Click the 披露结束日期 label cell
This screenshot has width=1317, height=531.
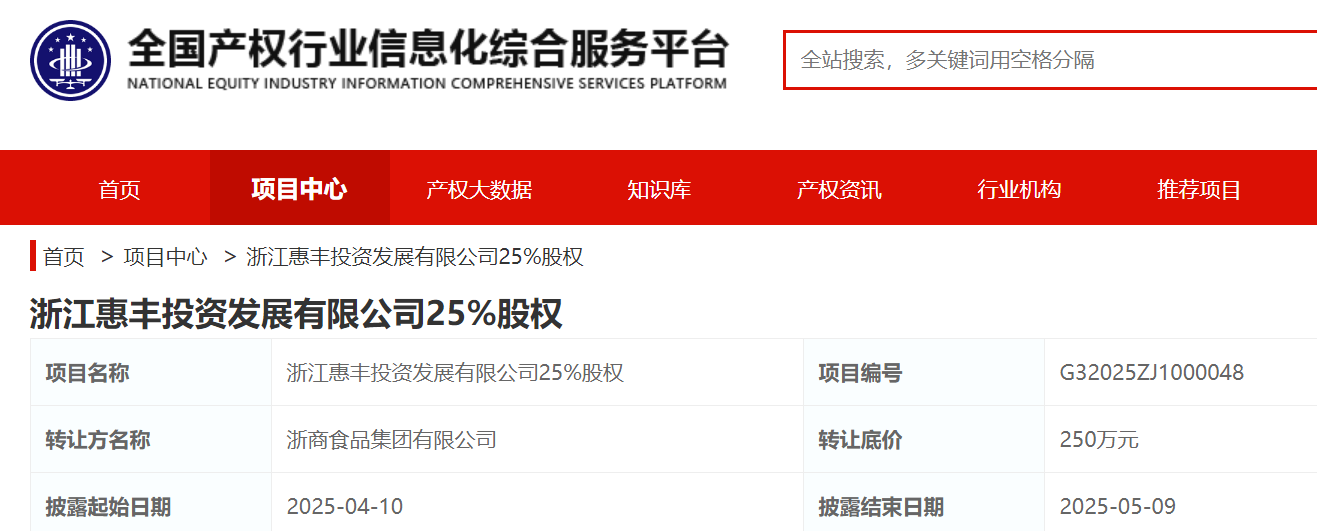[x=924, y=502]
